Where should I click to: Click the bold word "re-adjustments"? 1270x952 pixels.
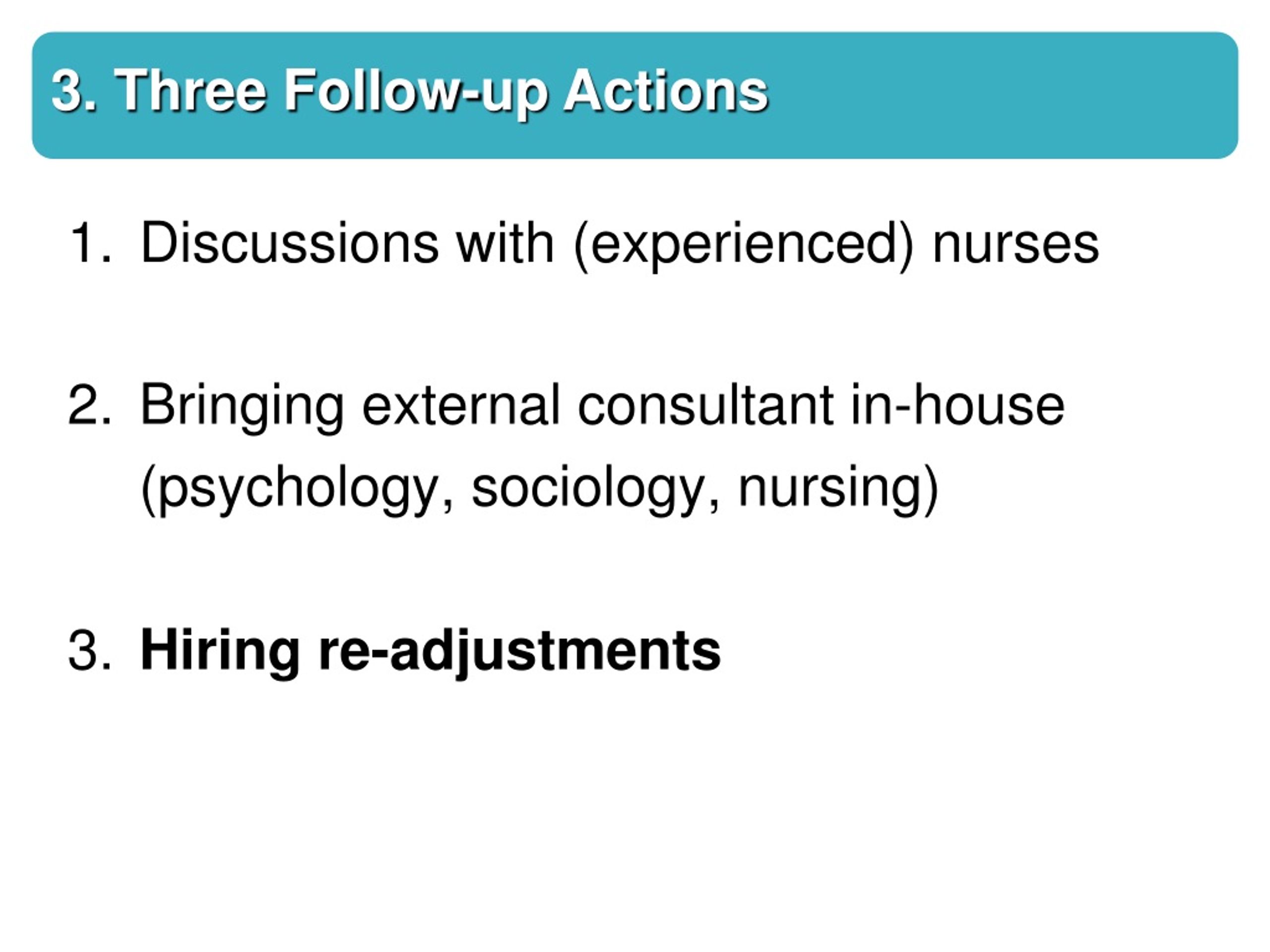(519, 654)
